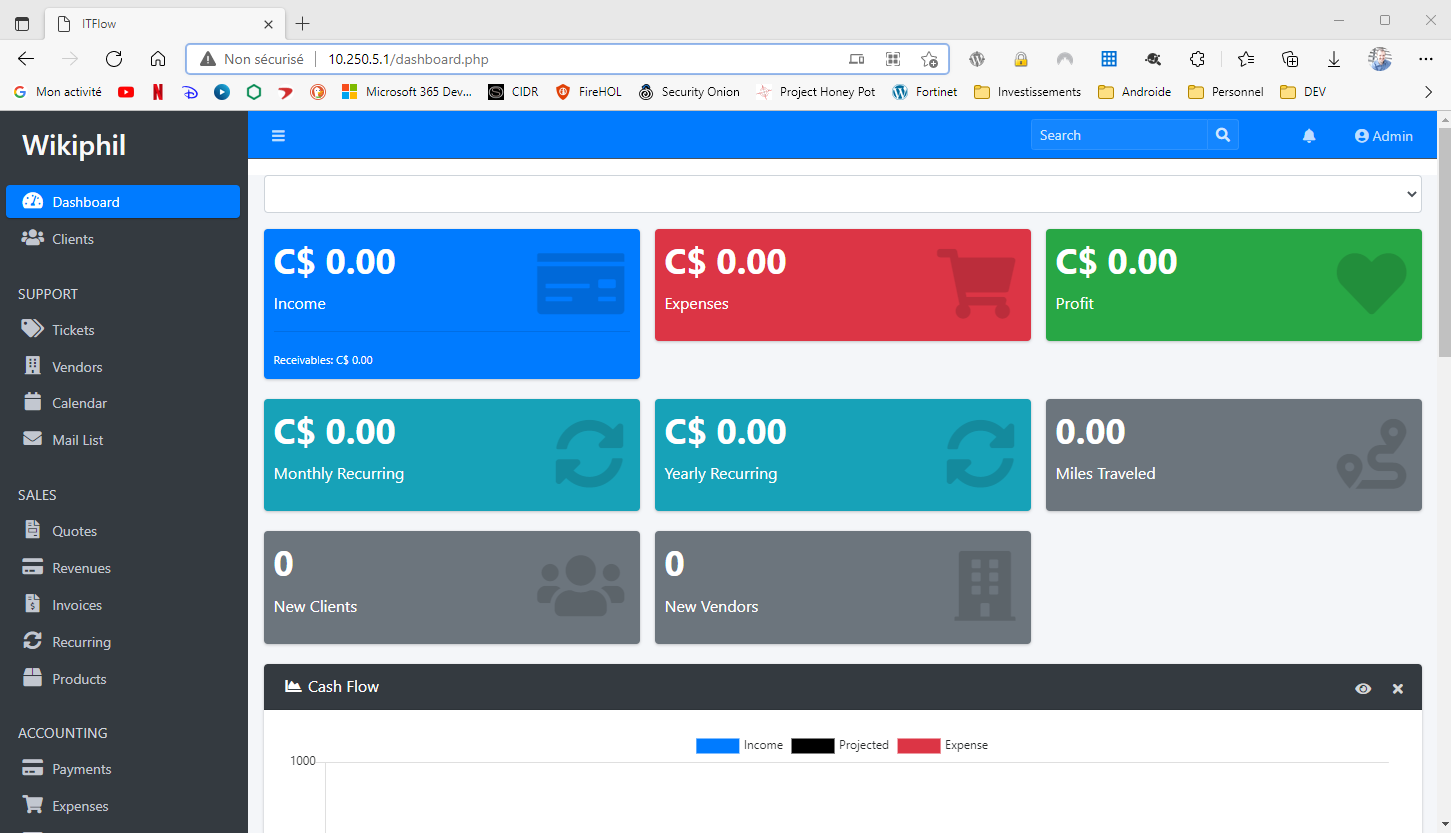Screen dimensions: 1451x833
Task: Navigate to Vendors in the sidebar
Action: point(76,366)
